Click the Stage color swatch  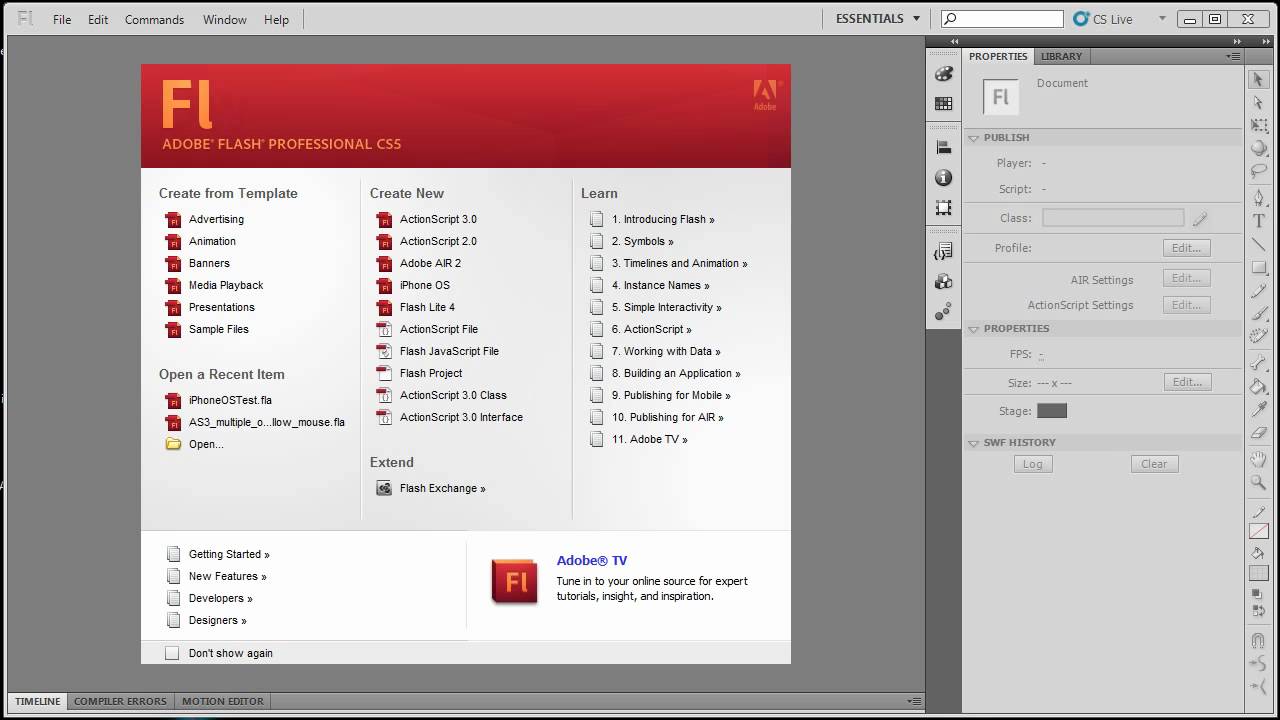pyautogui.click(x=1052, y=411)
